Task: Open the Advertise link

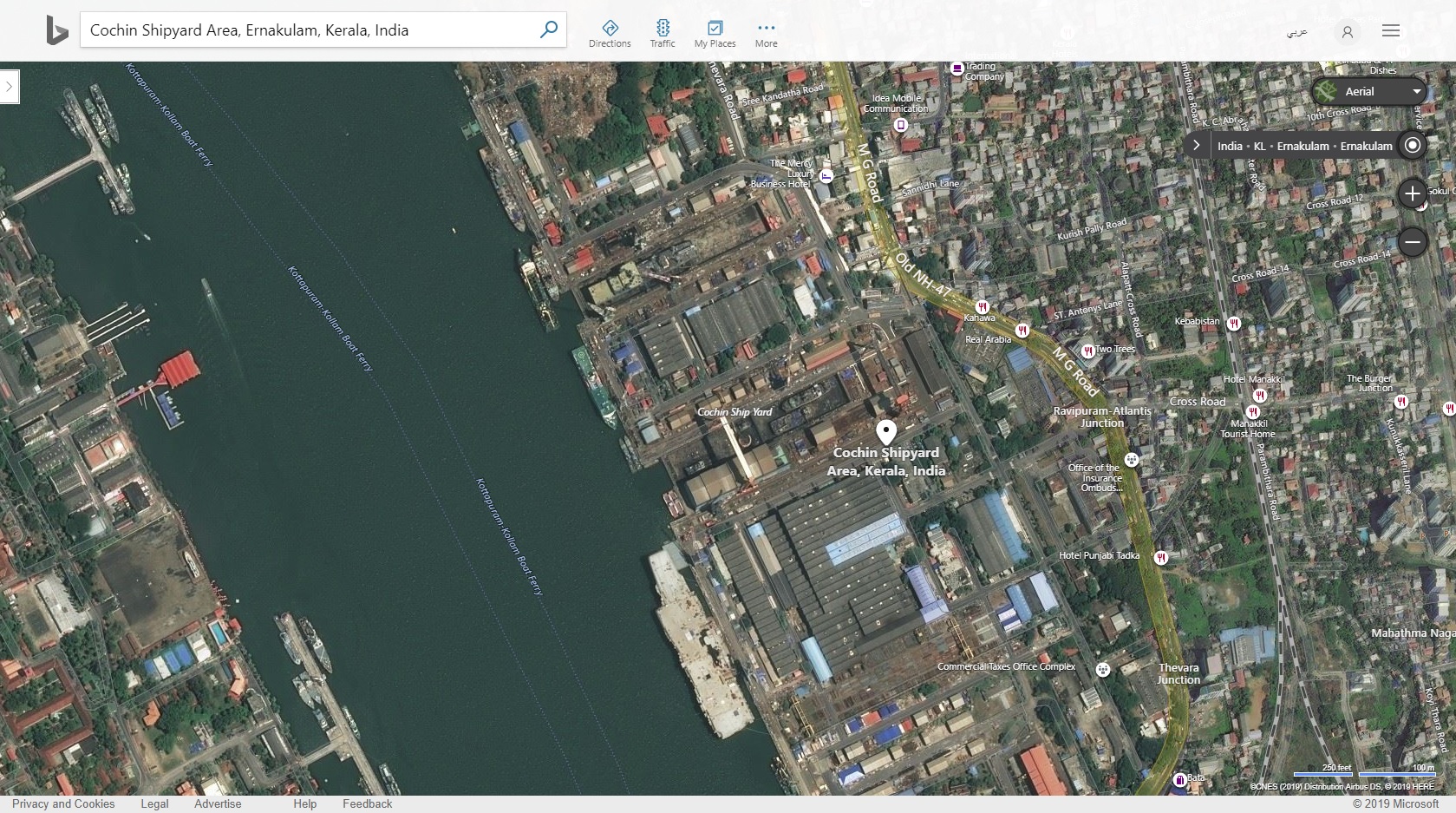Action: tap(218, 803)
